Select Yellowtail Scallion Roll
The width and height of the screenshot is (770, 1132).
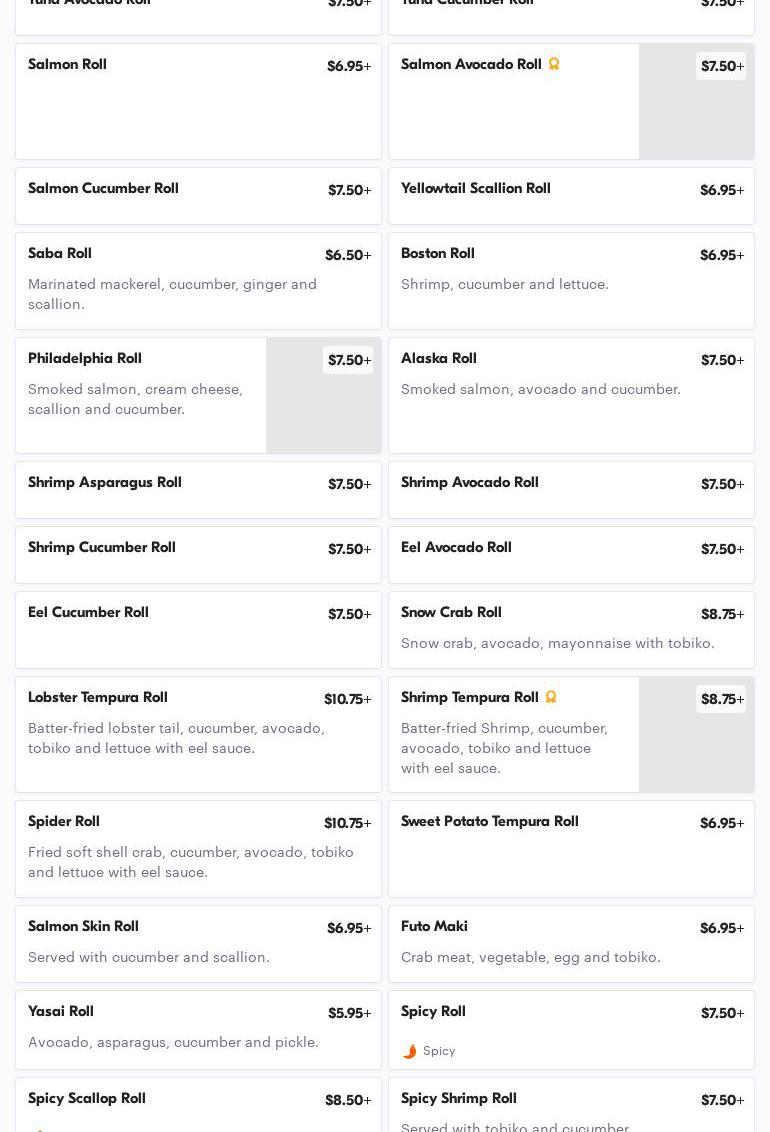(x=476, y=189)
